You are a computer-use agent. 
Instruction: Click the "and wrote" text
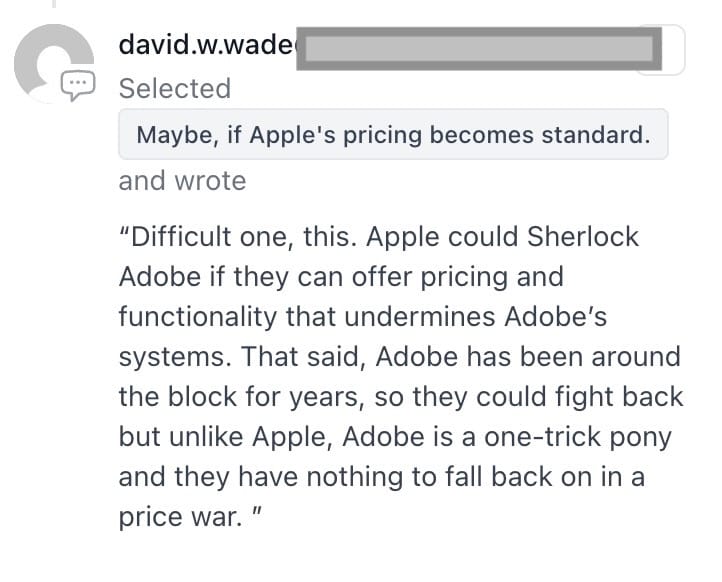click(x=182, y=181)
